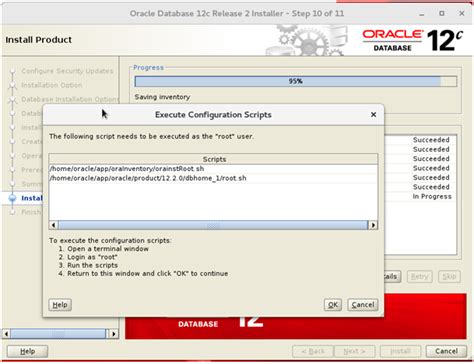474x364 pixels.
Task: Click the Retry button
Action: [419, 276]
